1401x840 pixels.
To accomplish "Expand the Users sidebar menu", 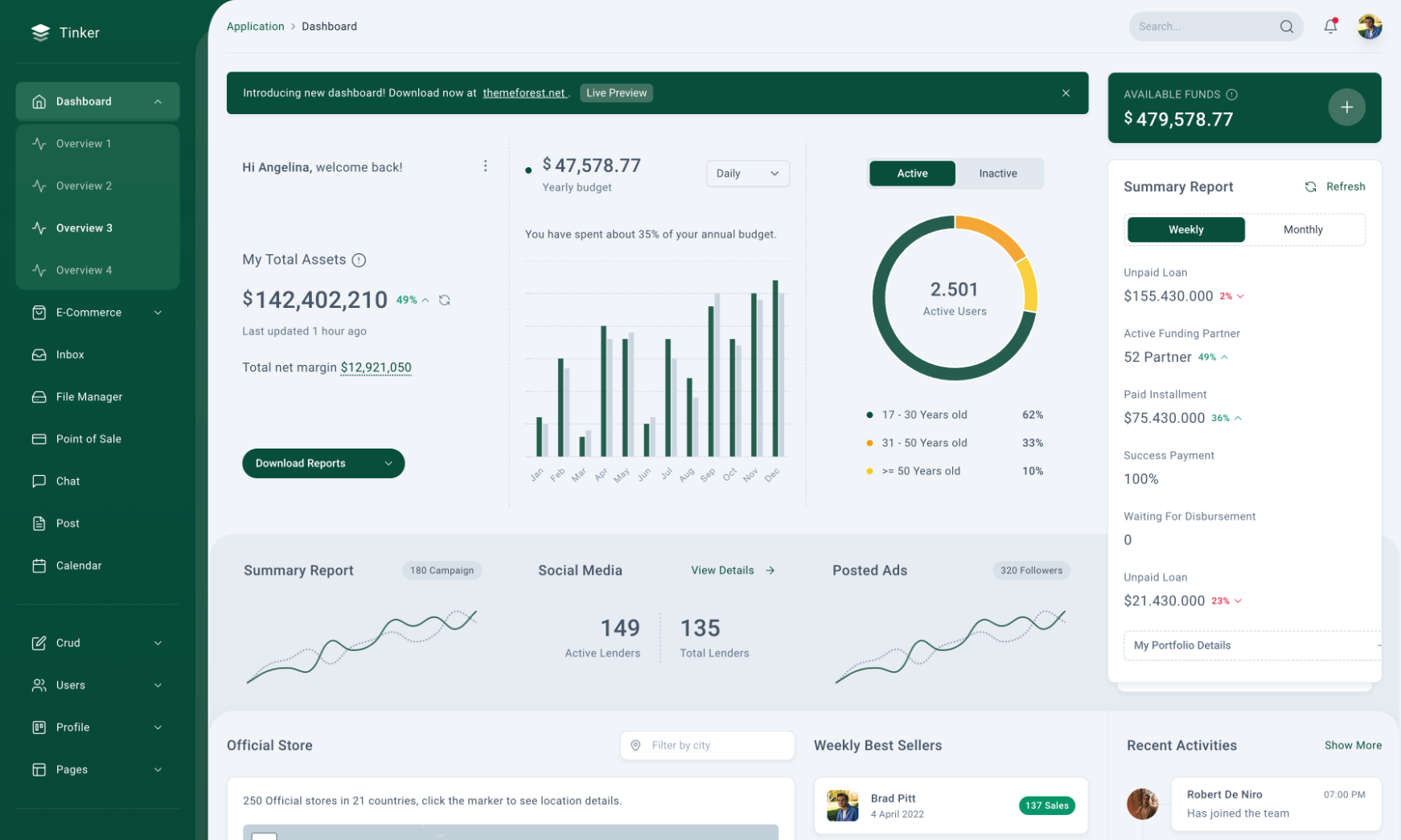I will pyautogui.click(x=71, y=685).
